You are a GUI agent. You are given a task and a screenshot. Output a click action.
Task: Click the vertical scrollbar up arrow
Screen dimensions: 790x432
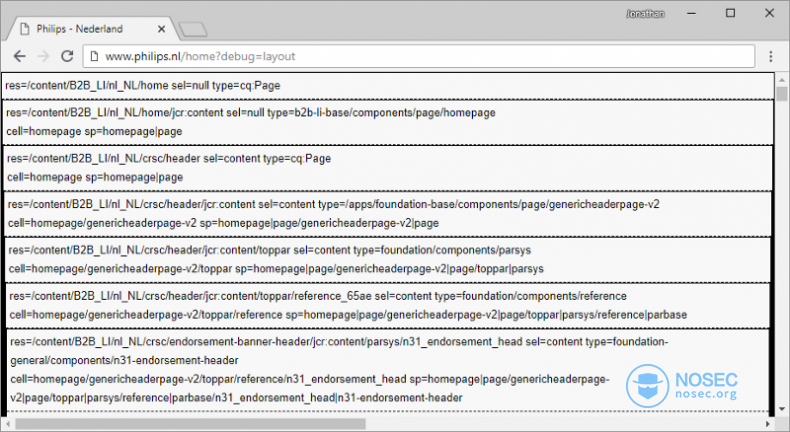point(781,80)
